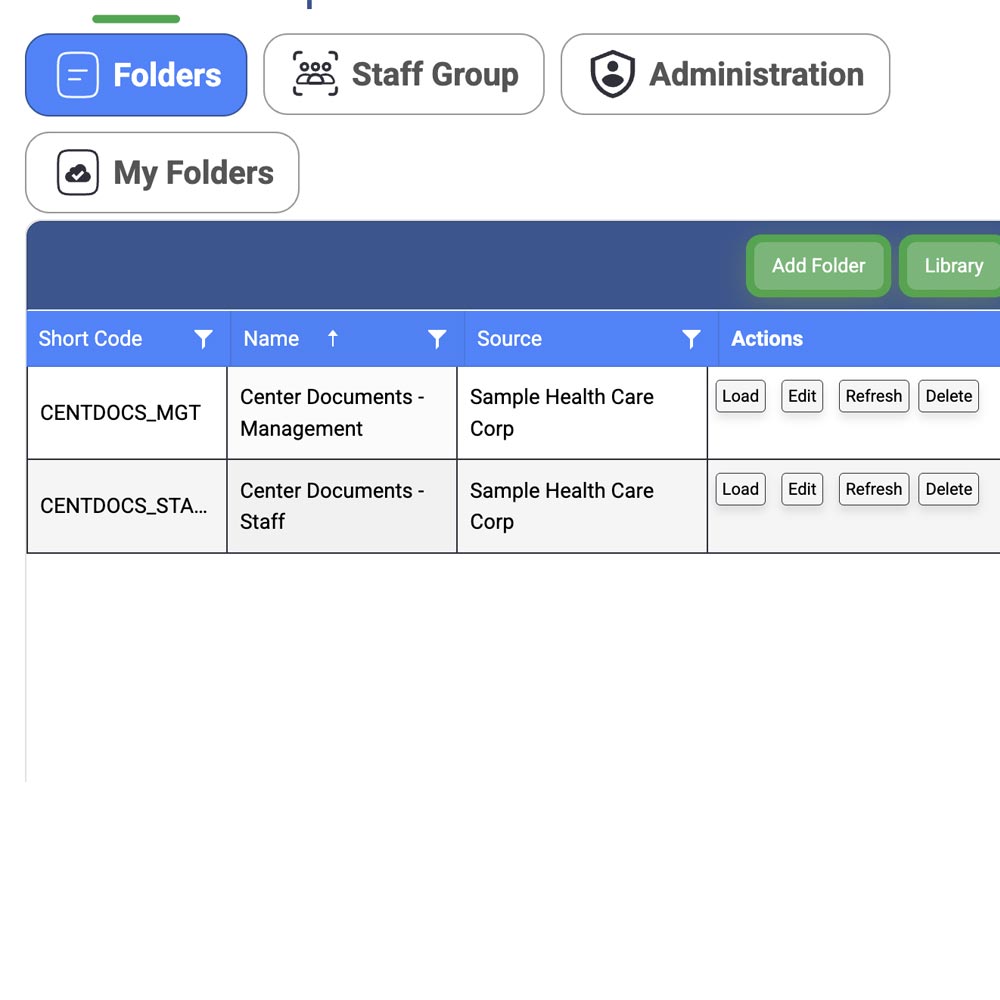Image resolution: width=1000 pixels, height=1000 pixels.
Task: Filter the Short Code column
Action: tap(203, 339)
